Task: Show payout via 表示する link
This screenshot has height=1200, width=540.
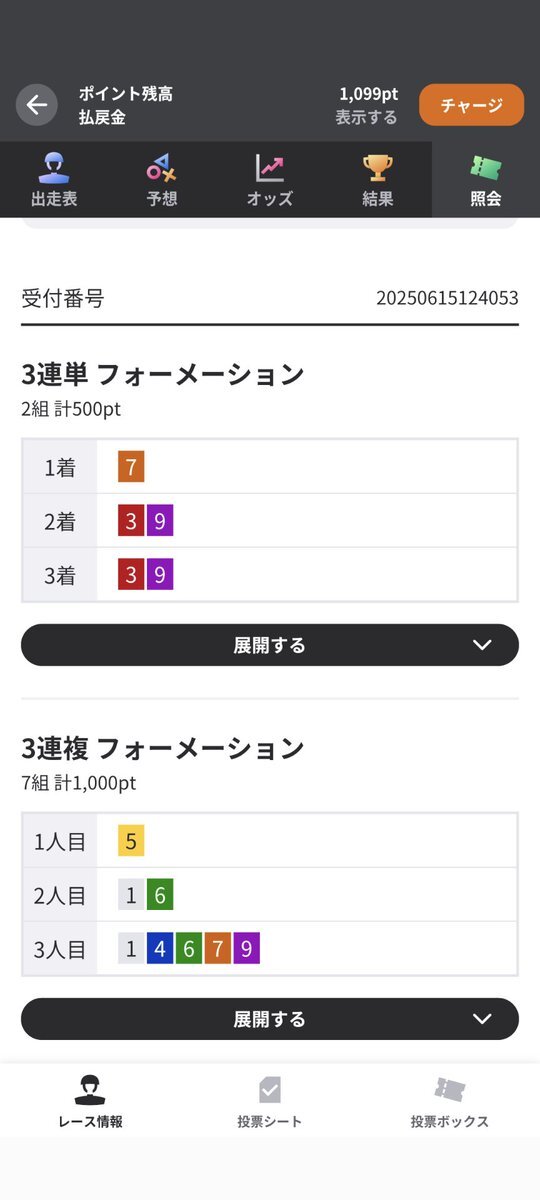Action: tap(366, 117)
